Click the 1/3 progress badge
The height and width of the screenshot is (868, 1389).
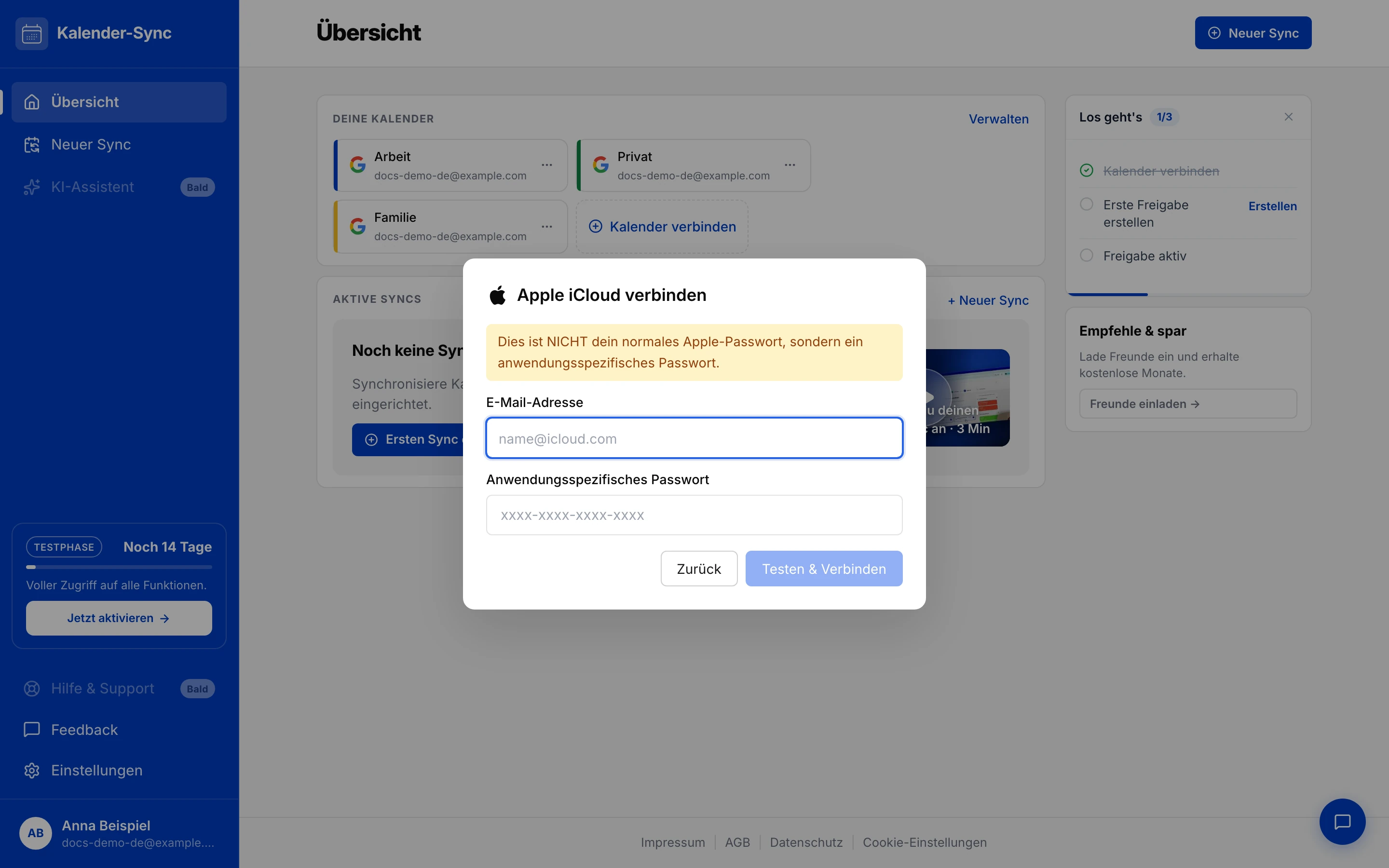point(1164,117)
